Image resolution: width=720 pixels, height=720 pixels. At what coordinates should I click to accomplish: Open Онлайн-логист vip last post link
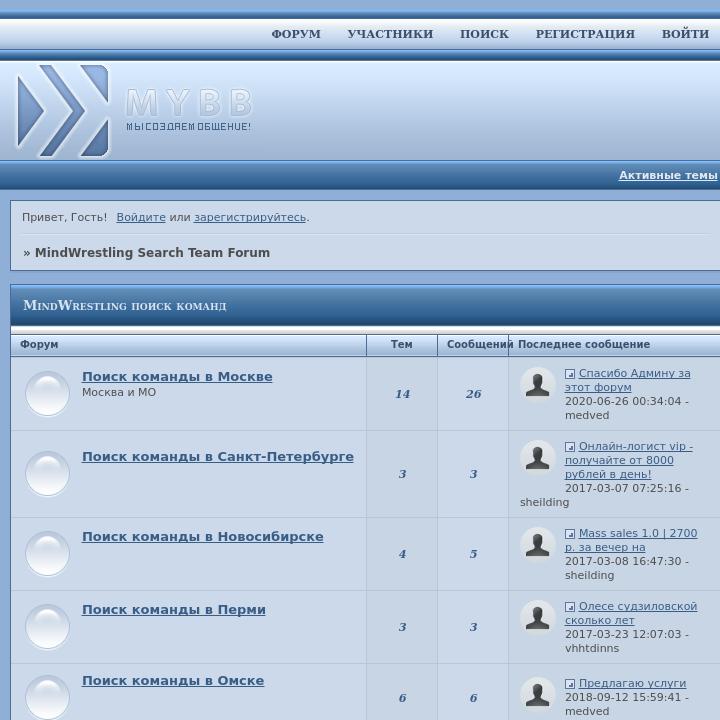pos(629,460)
